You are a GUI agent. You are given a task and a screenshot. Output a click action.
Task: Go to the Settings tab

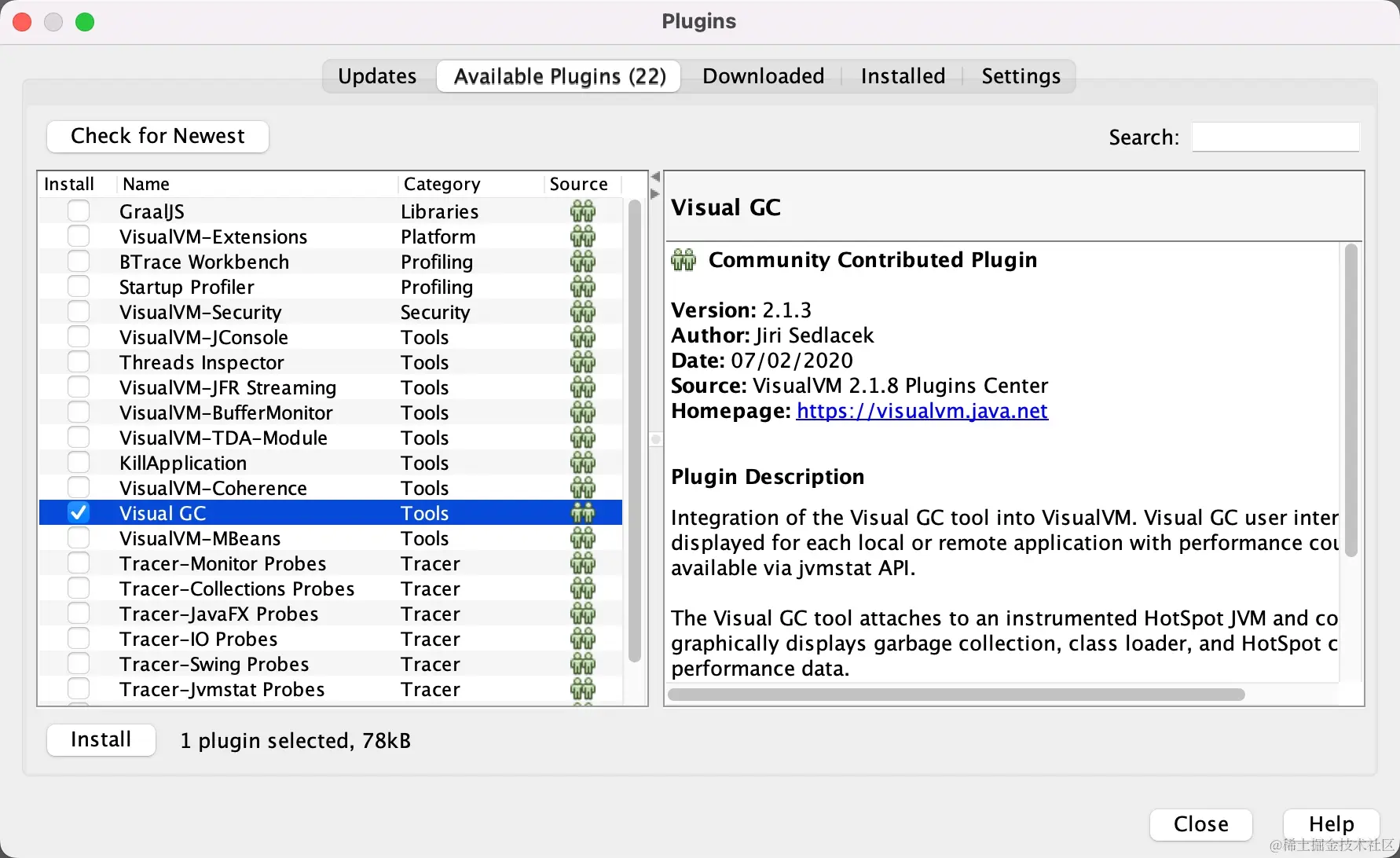pos(1021,76)
